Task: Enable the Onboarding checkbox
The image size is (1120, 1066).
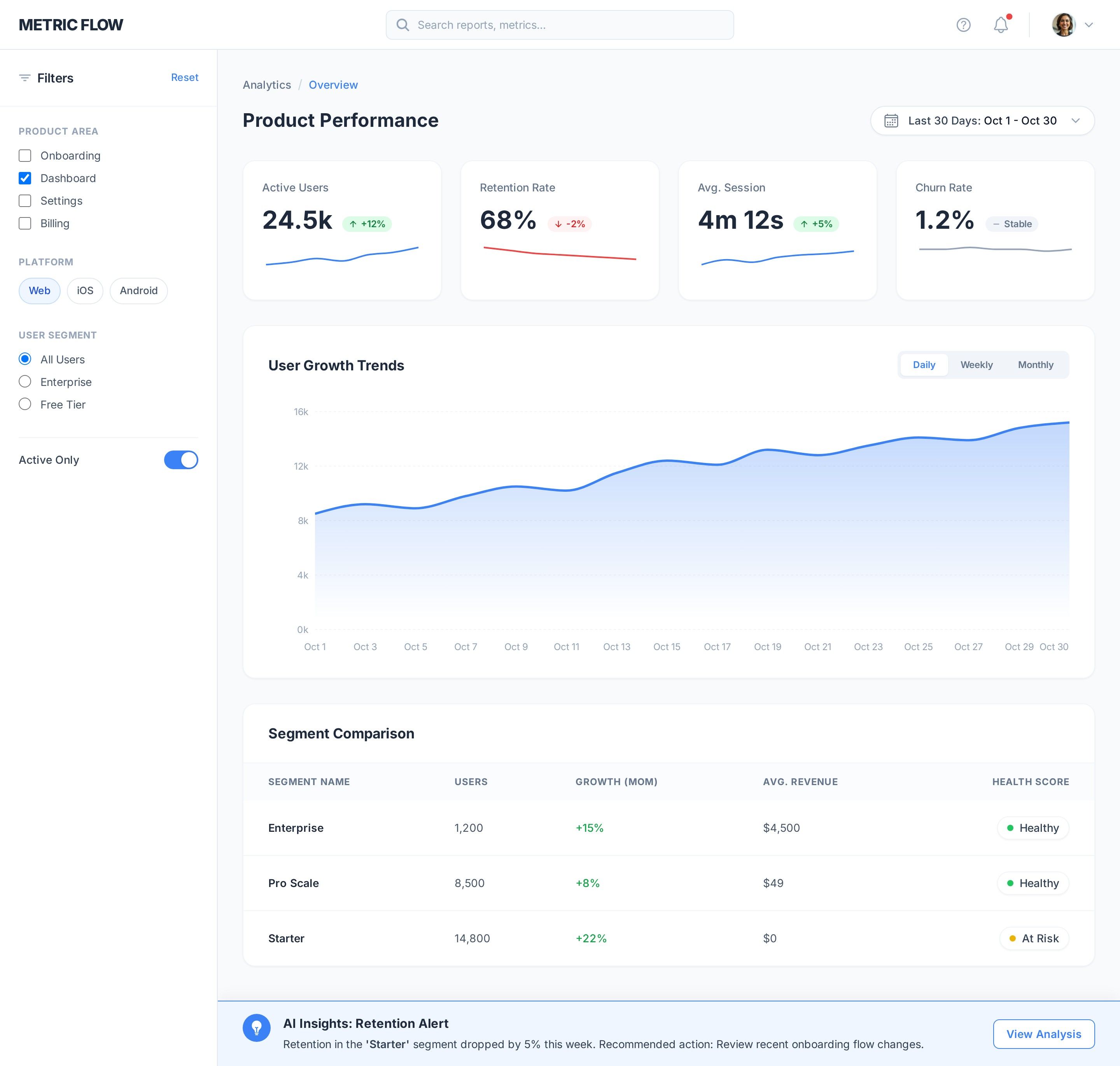Action: [x=25, y=156]
